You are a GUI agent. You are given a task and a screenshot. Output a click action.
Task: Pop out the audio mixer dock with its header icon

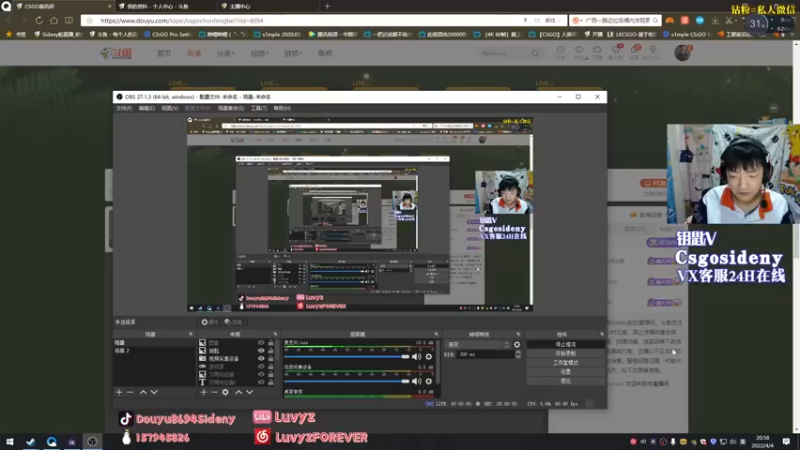[x=436, y=334]
